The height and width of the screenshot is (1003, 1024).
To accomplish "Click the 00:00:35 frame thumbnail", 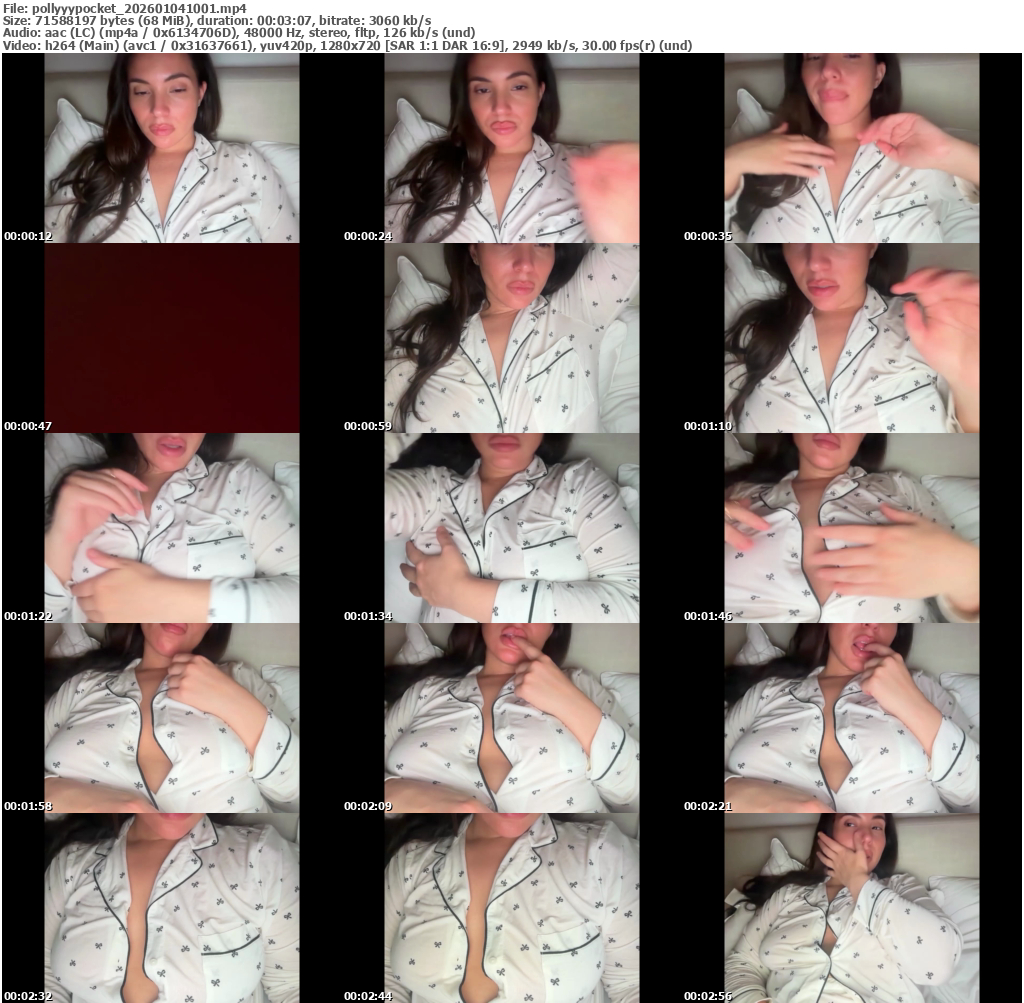I will 851,148.
